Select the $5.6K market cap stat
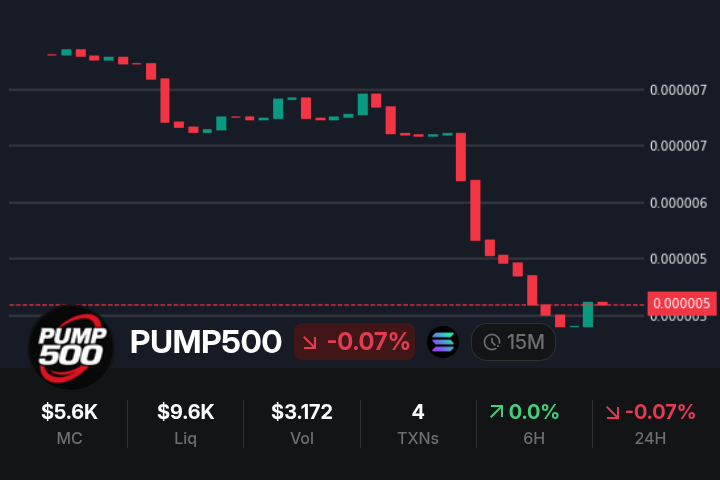 pyautogui.click(x=70, y=421)
